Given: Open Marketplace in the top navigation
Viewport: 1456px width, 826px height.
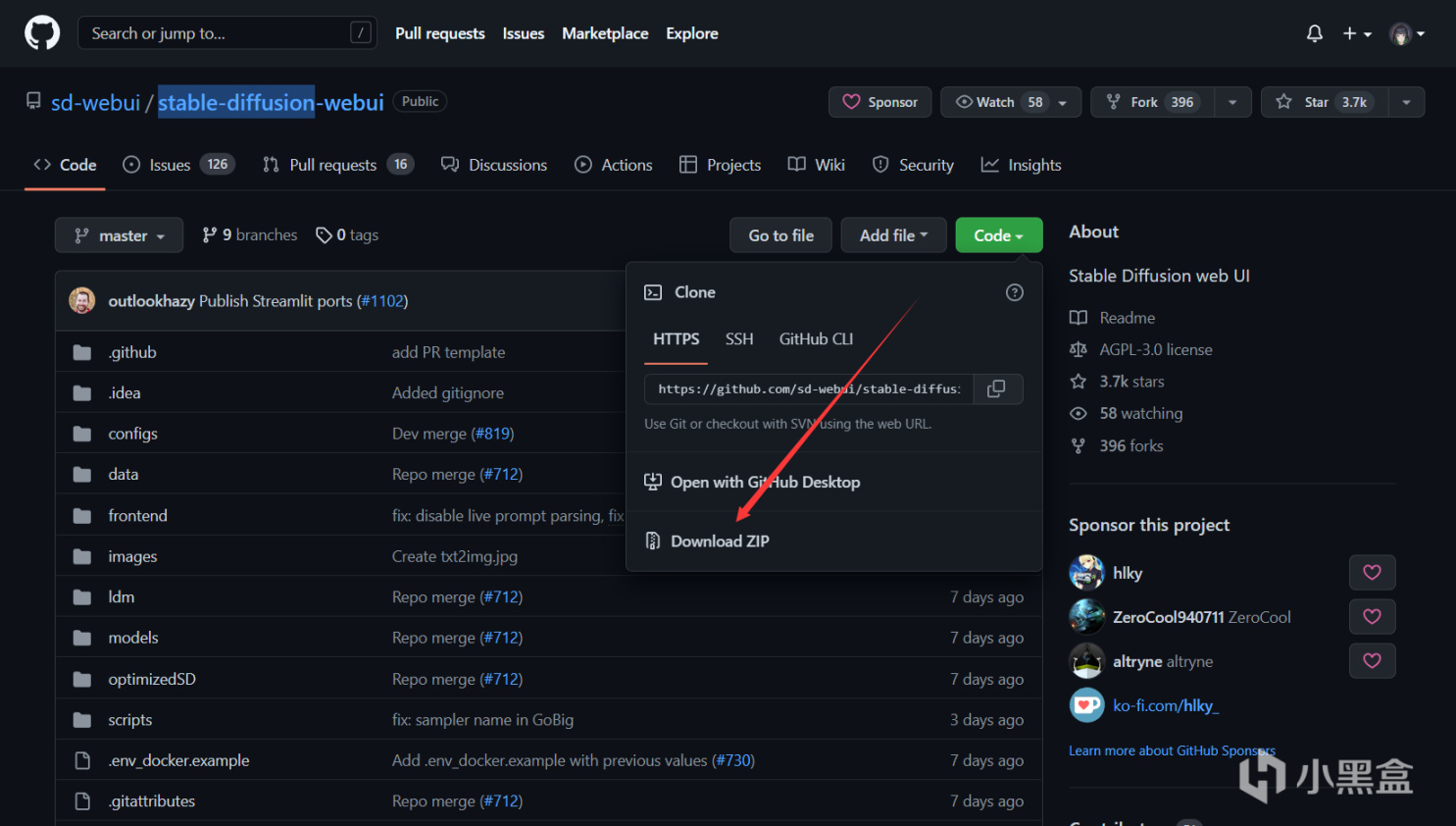Looking at the screenshot, I should pyautogui.click(x=605, y=33).
